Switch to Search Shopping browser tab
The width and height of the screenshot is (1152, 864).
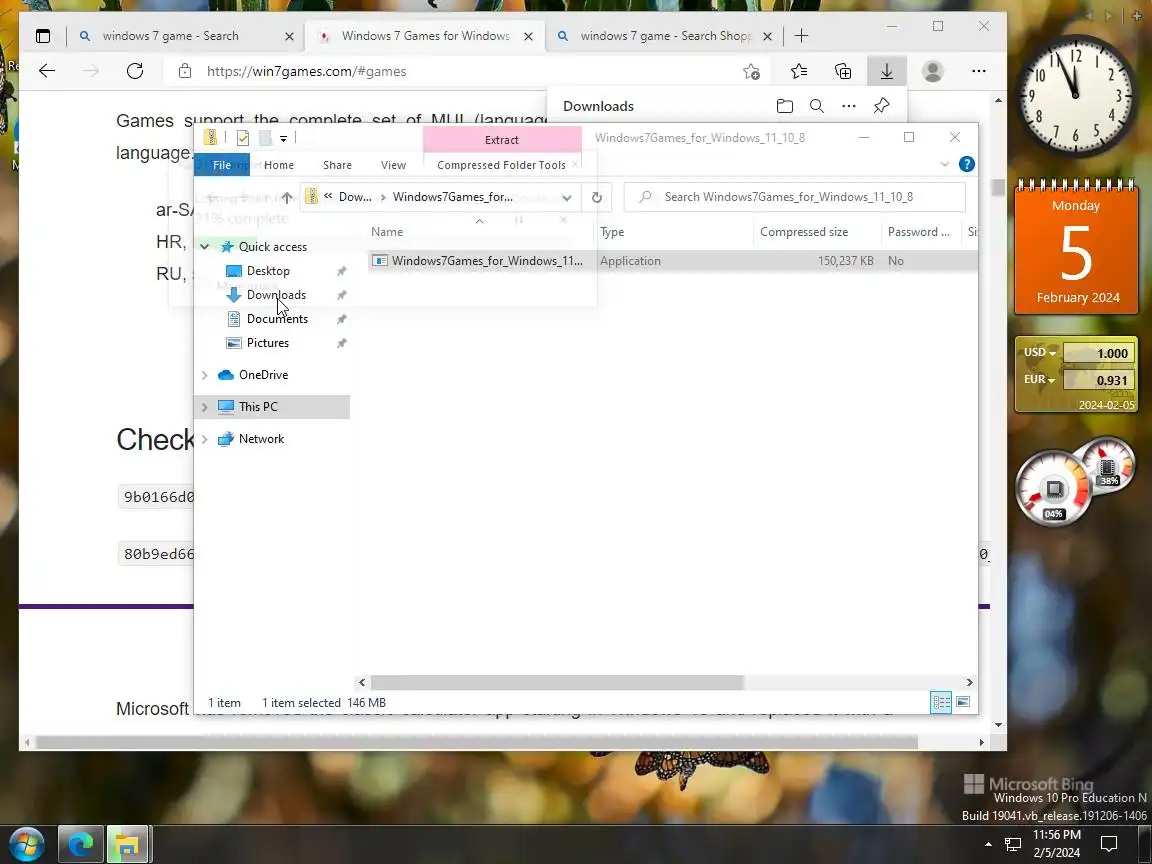666,36
